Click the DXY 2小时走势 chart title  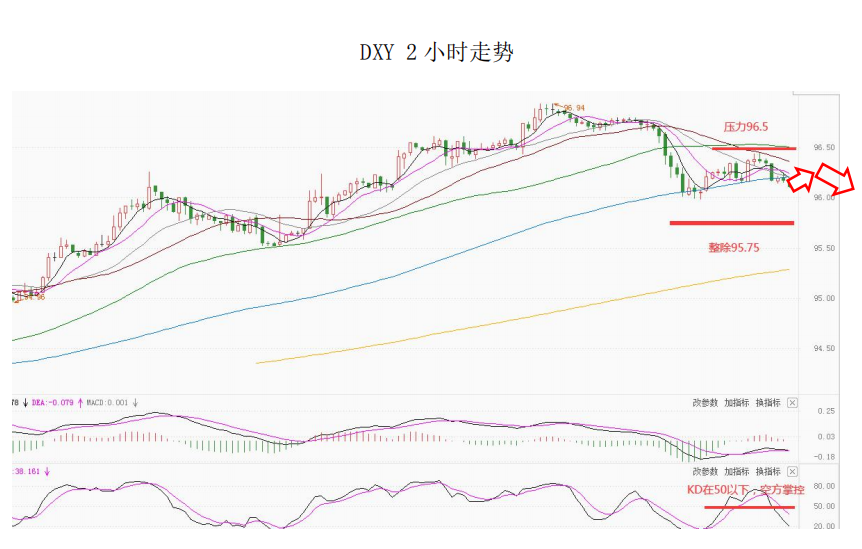(x=437, y=52)
